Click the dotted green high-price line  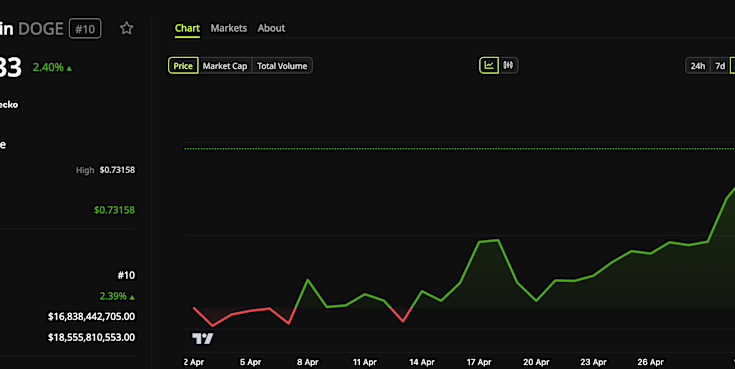point(459,149)
